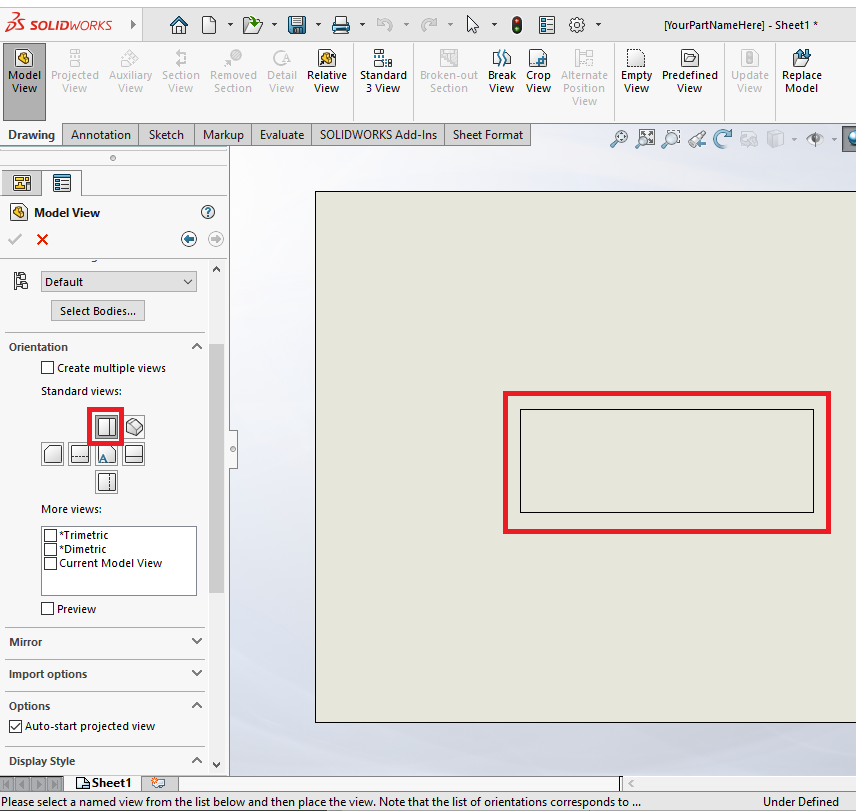Screen dimensions: 856x811
Task: Select the Empty View tool
Action: [636, 70]
